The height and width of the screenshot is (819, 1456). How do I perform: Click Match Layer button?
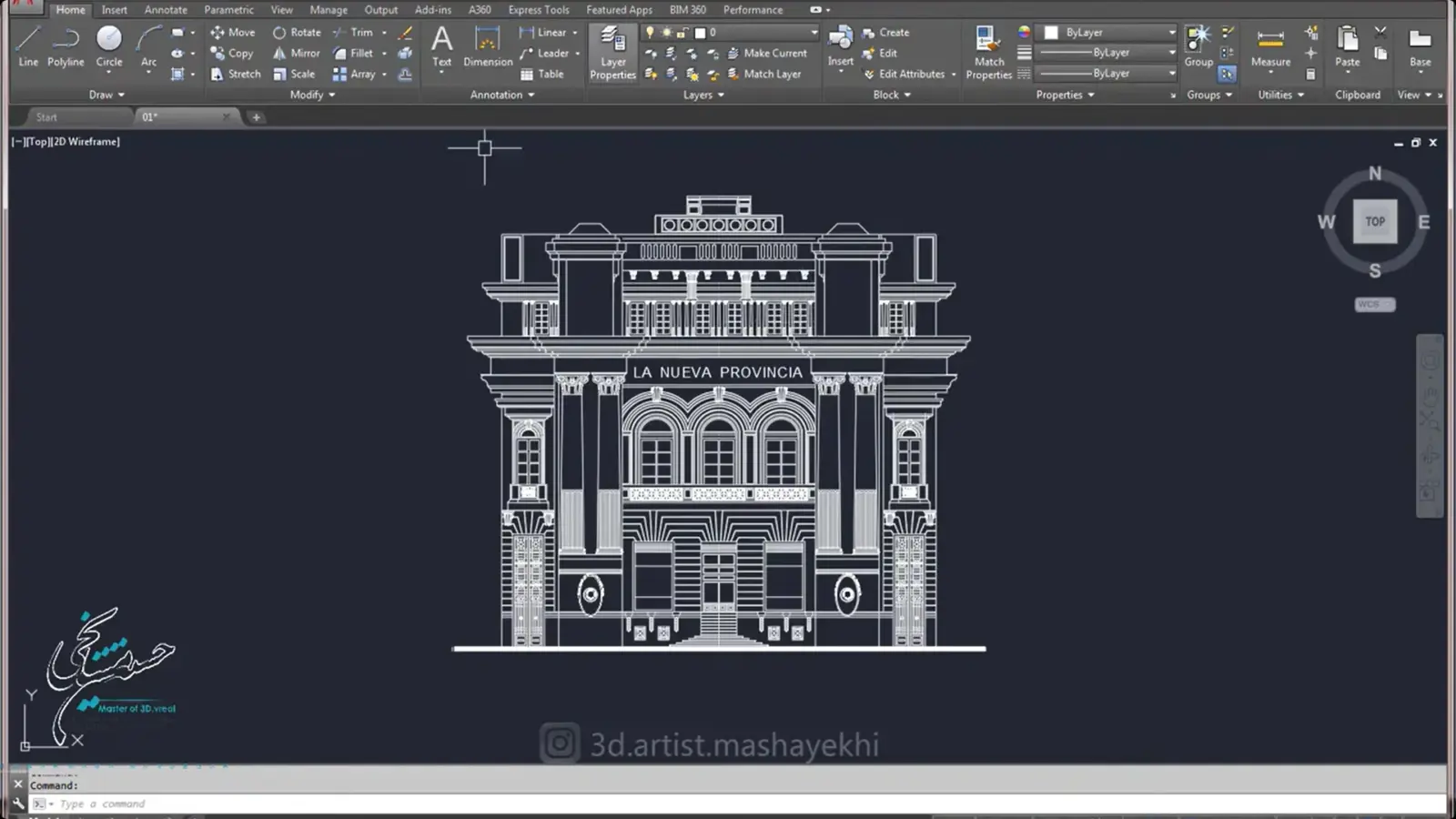point(763,74)
